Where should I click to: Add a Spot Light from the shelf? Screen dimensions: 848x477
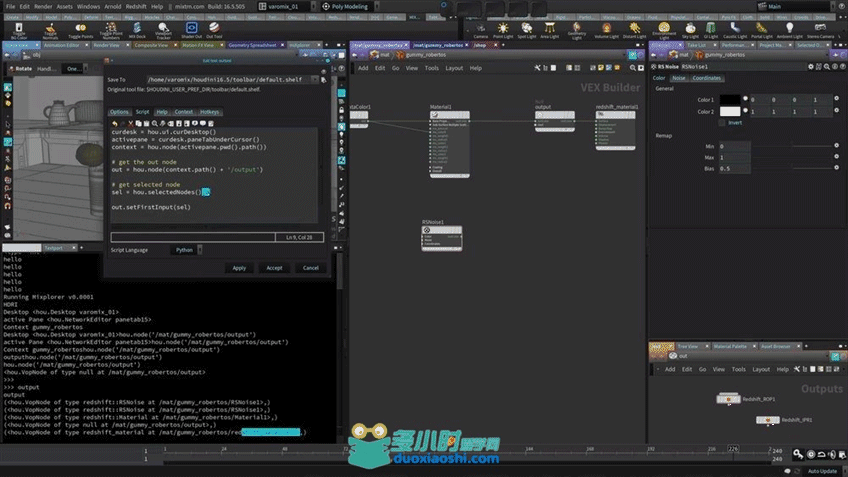(x=526, y=31)
